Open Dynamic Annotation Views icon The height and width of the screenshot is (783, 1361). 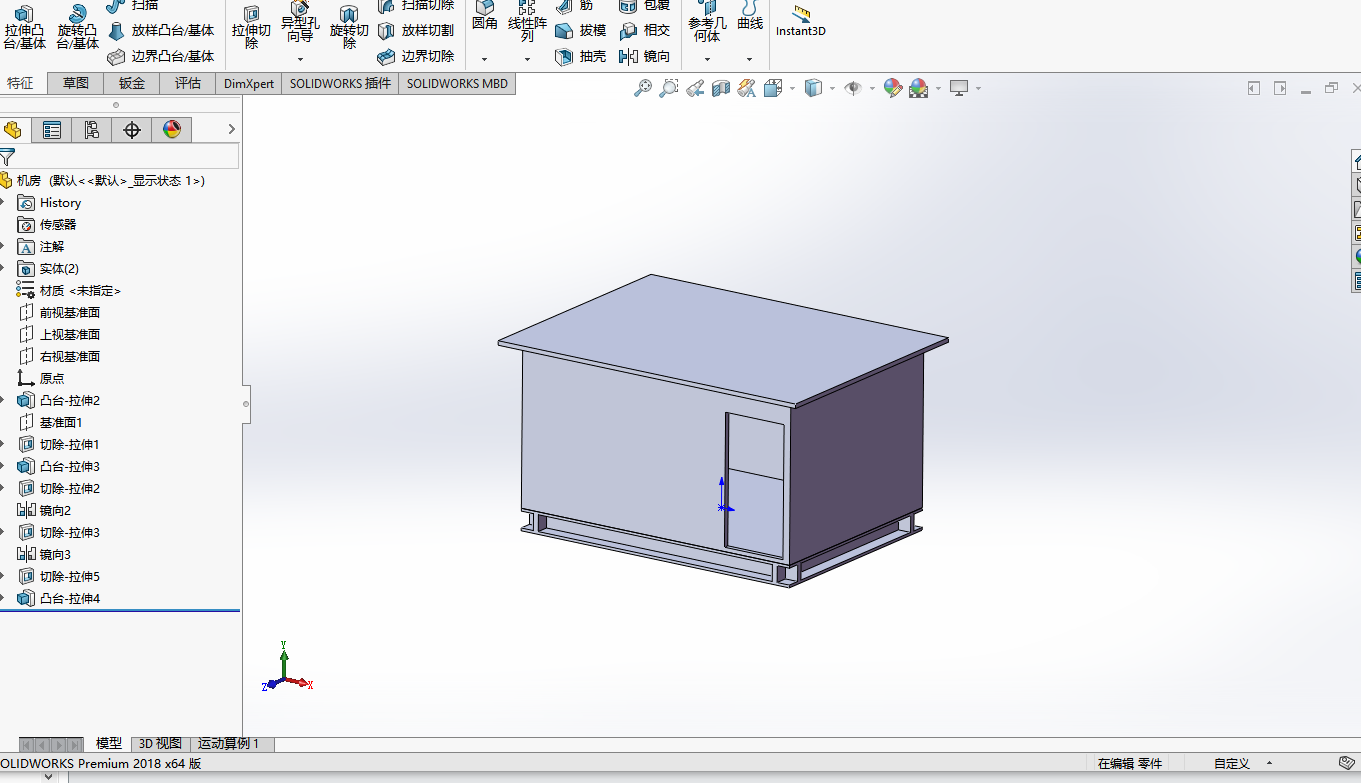tap(746, 88)
